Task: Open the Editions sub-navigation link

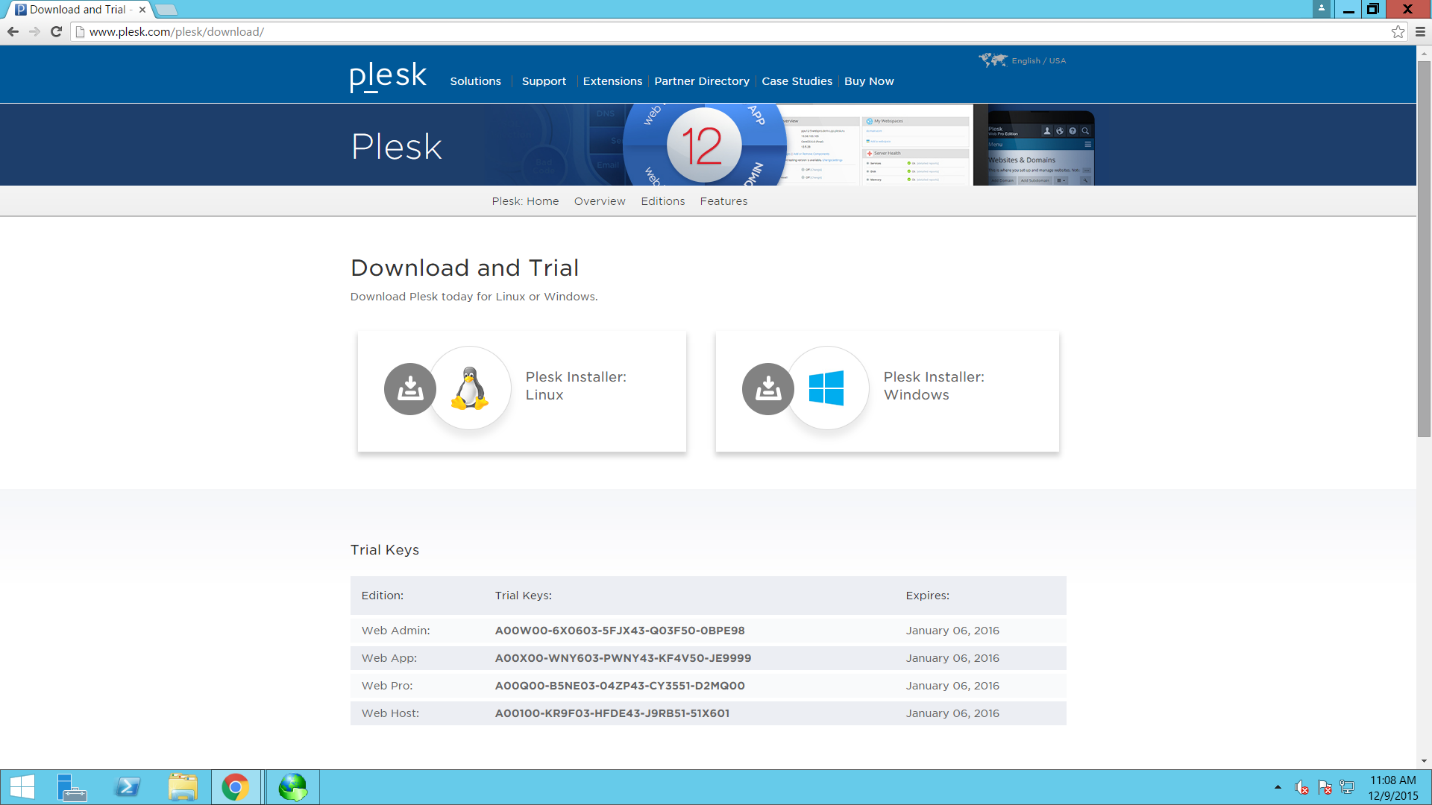Action: pos(663,201)
